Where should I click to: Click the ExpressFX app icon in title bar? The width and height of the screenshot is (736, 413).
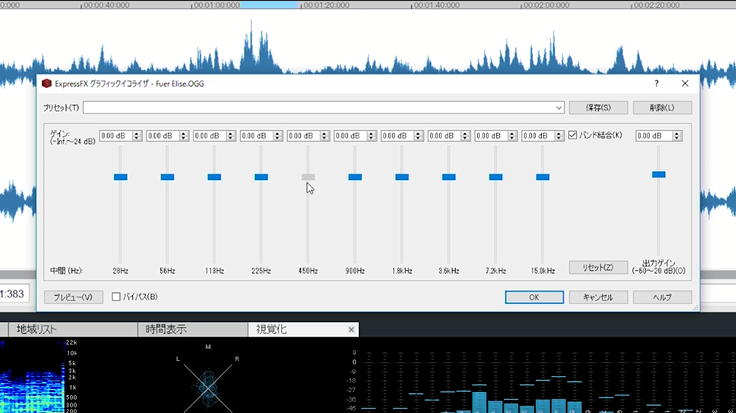[47, 84]
